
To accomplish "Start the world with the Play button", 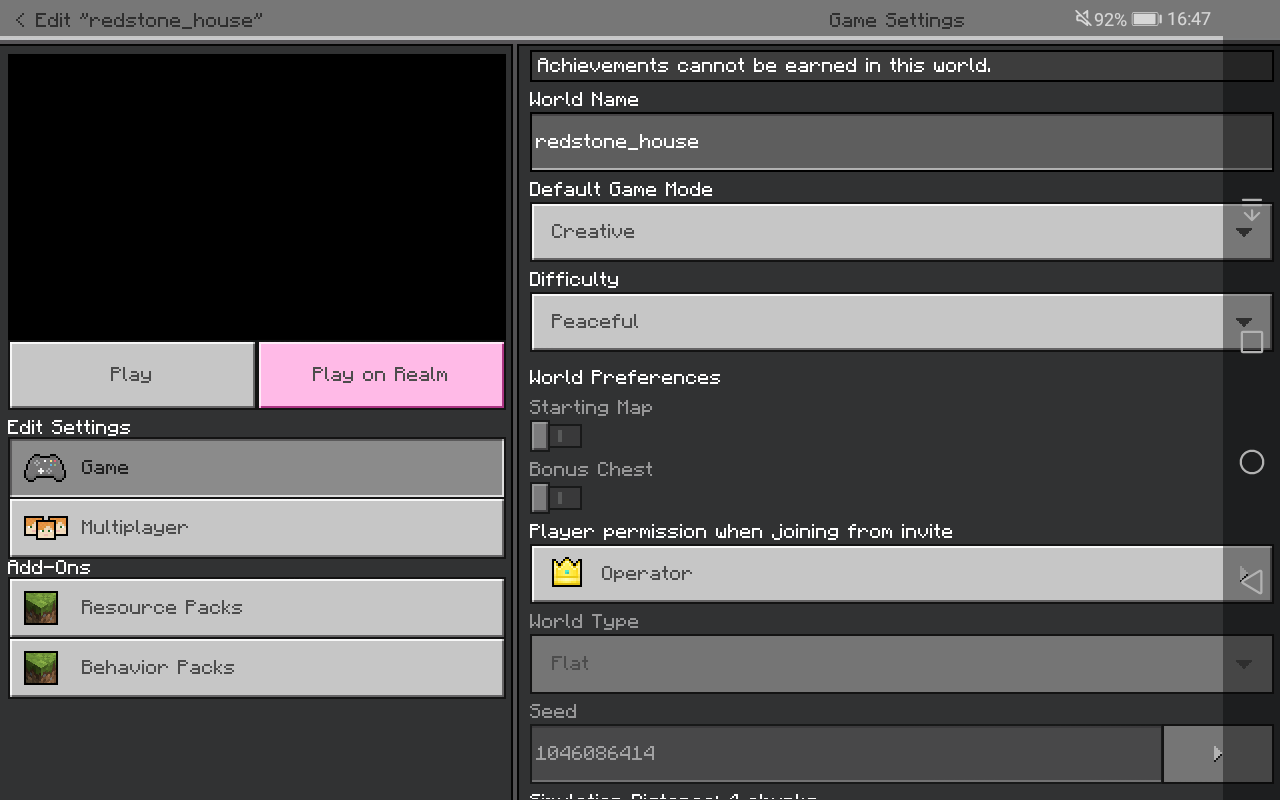I will pos(132,375).
